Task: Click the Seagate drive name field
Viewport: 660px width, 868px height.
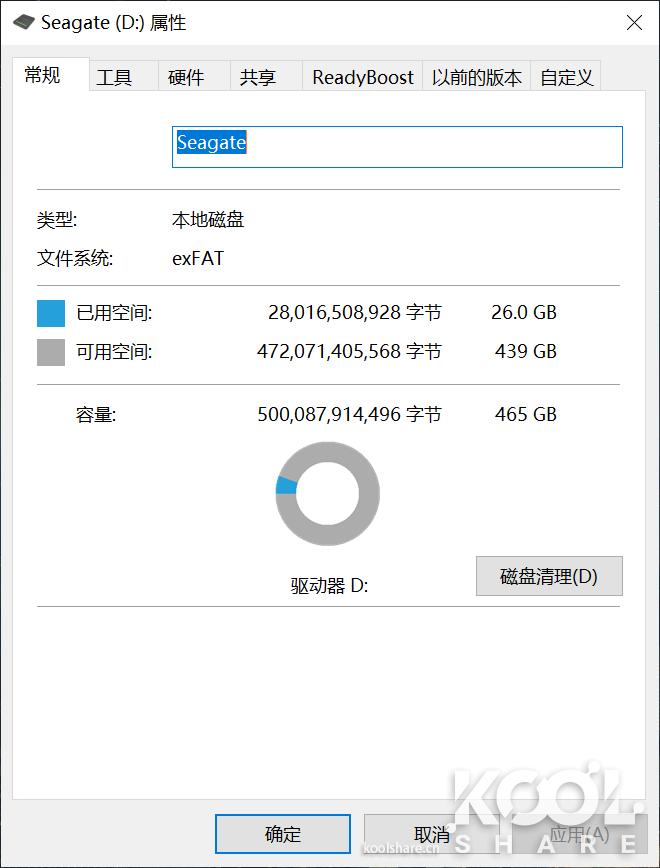Action: point(397,147)
